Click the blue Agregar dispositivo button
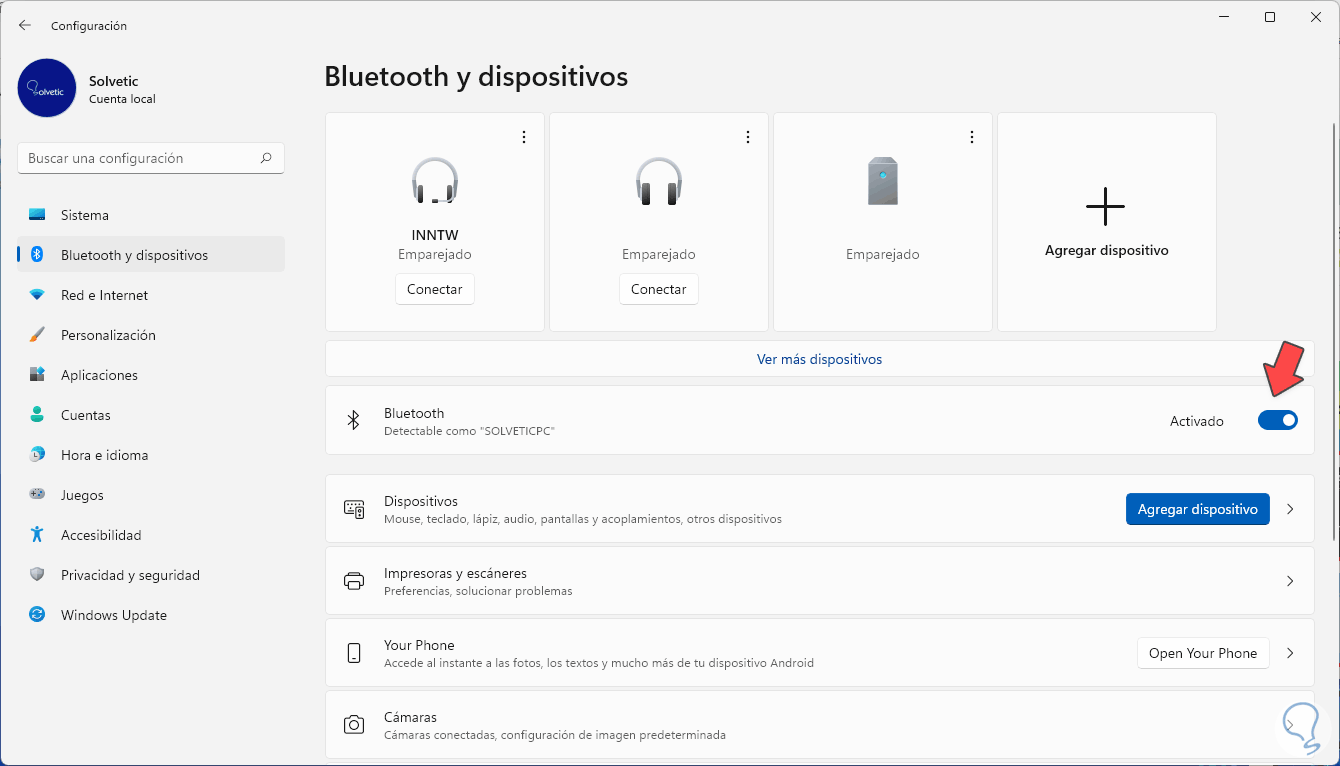The width and height of the screenshot is (1340, 766). click(x=1197, y=509)
